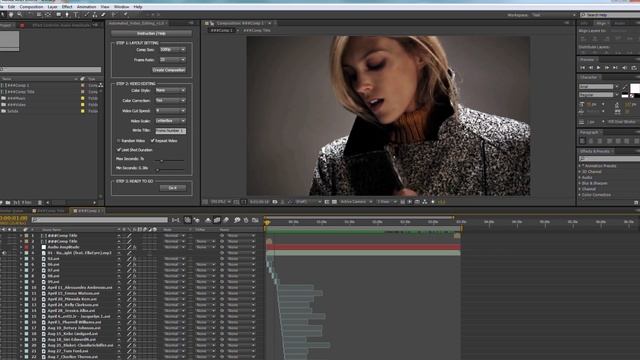Select the Eraser tool in toolbar
Viewport: 640px width, 360px height.
[x=103, y=15]
